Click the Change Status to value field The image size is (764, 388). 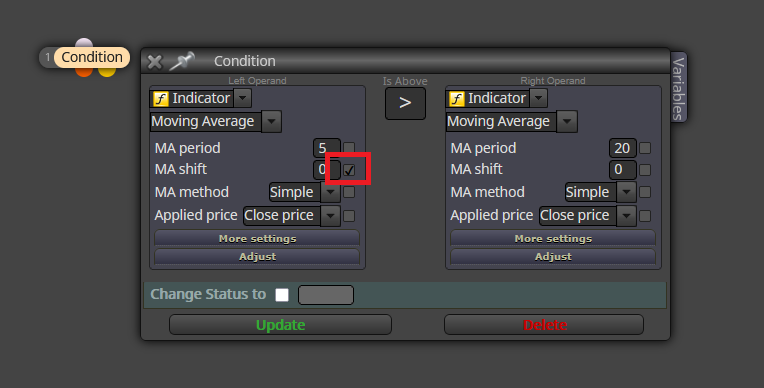(326, 295)
